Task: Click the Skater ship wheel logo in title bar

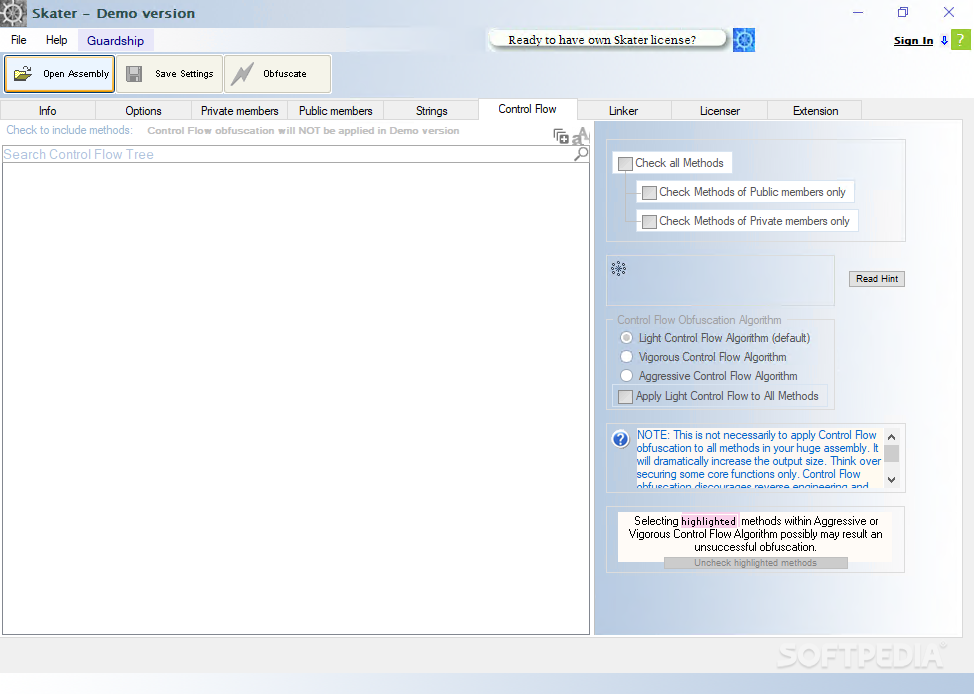Action: coord(13,13)
